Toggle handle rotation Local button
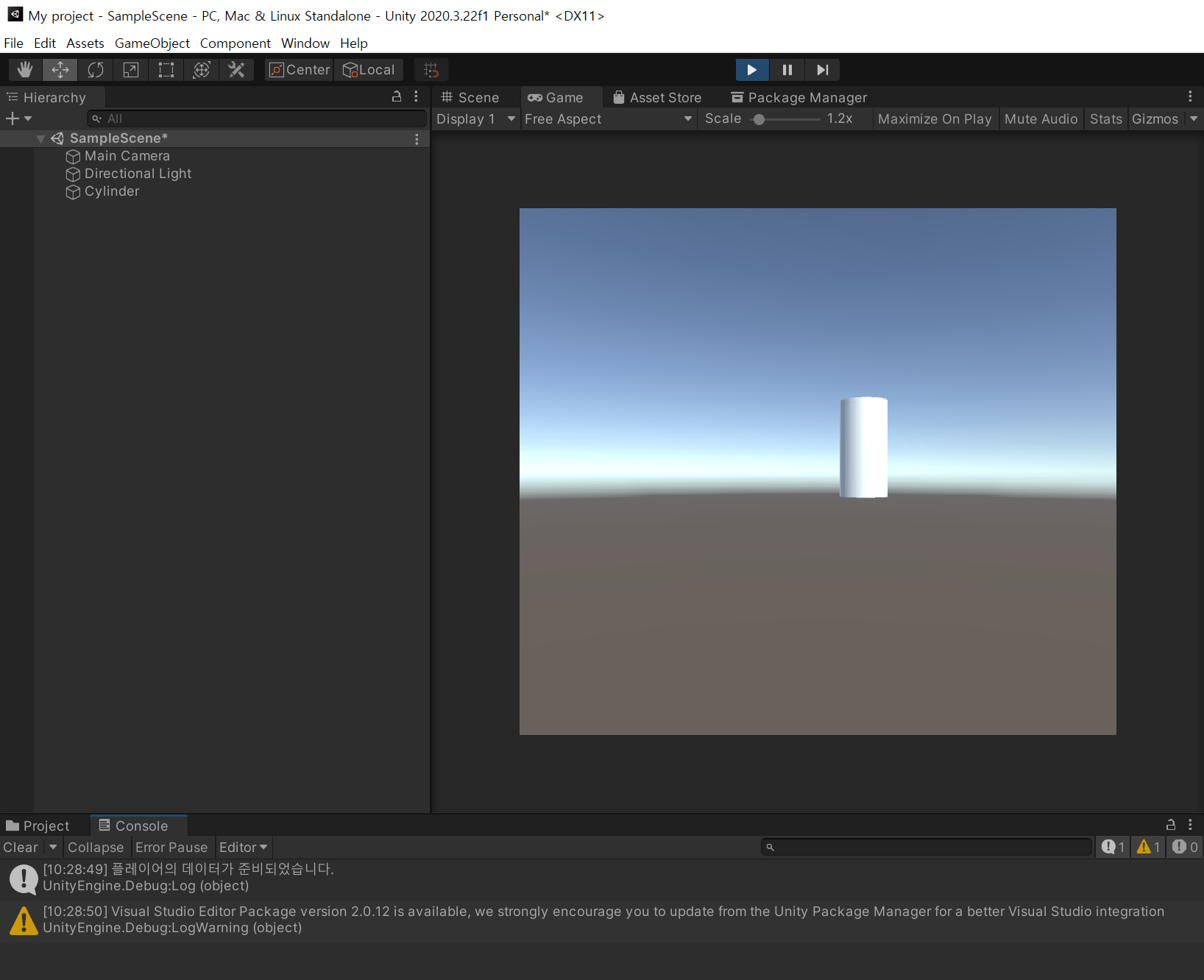The height and width of the screenshot is (980, 1204). tap(369, 70)
